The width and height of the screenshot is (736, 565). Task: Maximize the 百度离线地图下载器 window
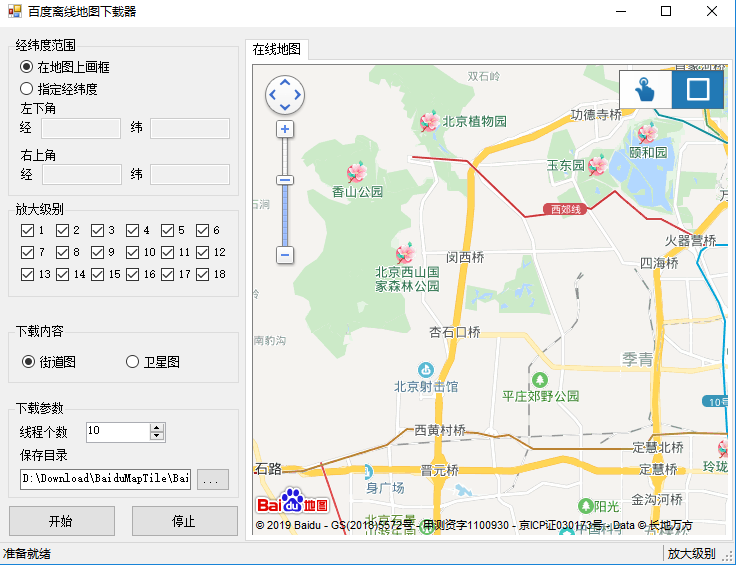[x=666, y=11]
